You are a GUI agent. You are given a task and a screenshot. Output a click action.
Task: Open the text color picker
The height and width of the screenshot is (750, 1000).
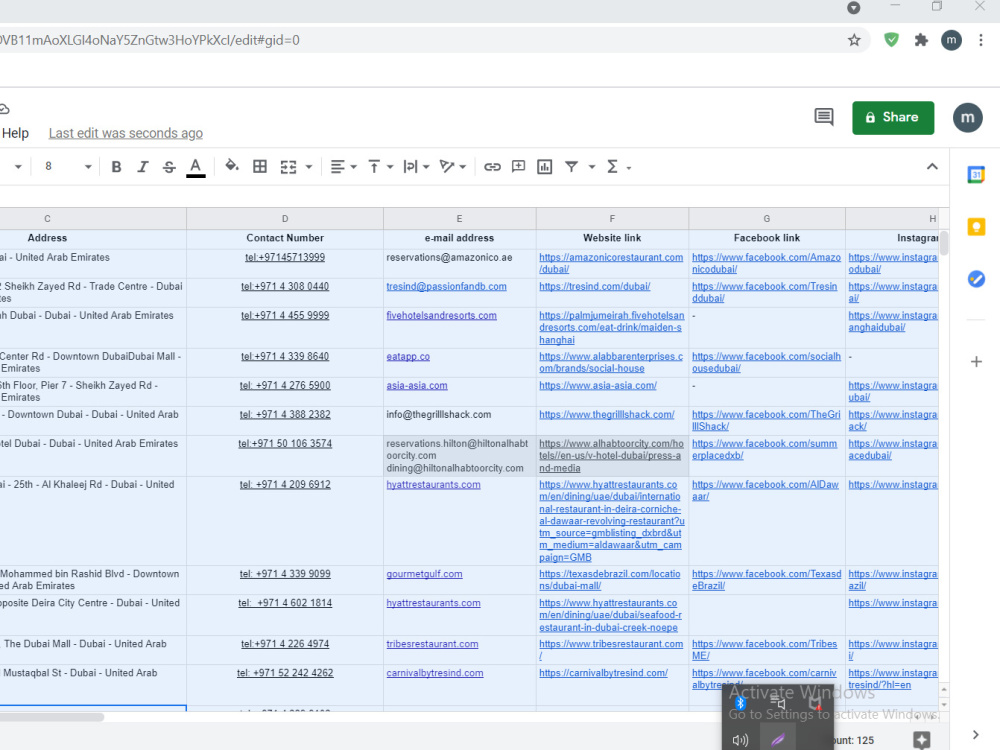click(196, 167)
